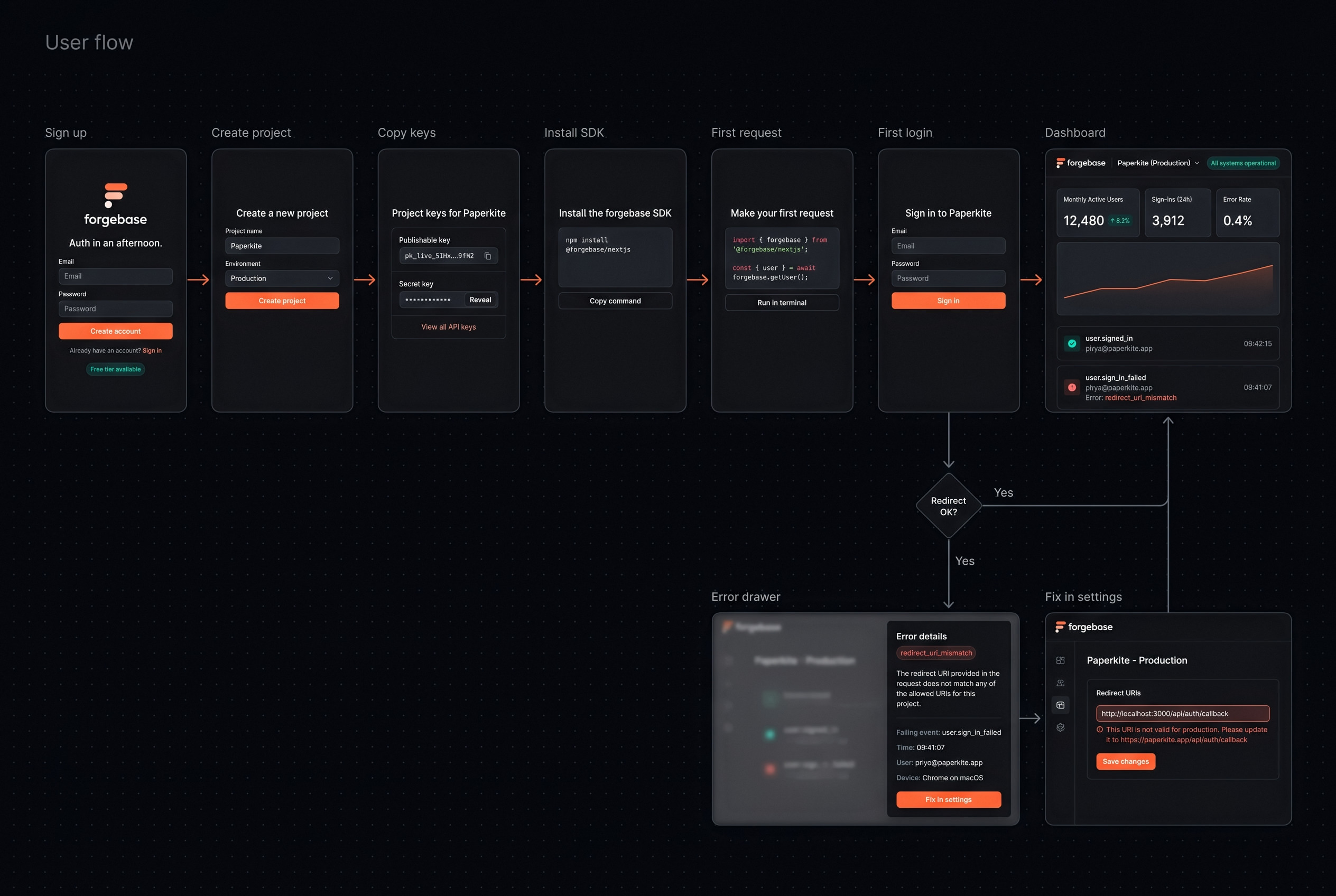Expand the Paperkite (Production) project switcher

coord(1158,163)
